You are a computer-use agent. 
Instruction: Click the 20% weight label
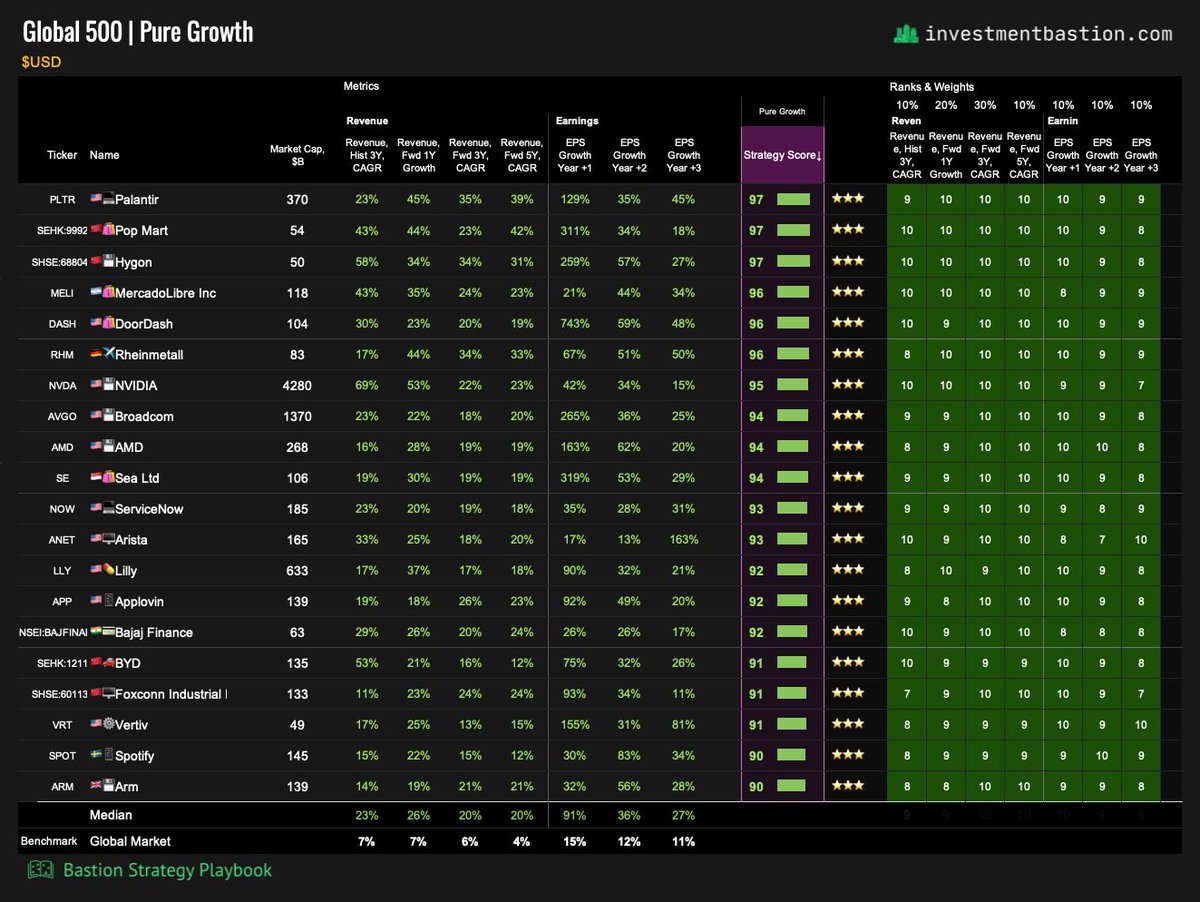pyautogui.click(x=946, y=105)
